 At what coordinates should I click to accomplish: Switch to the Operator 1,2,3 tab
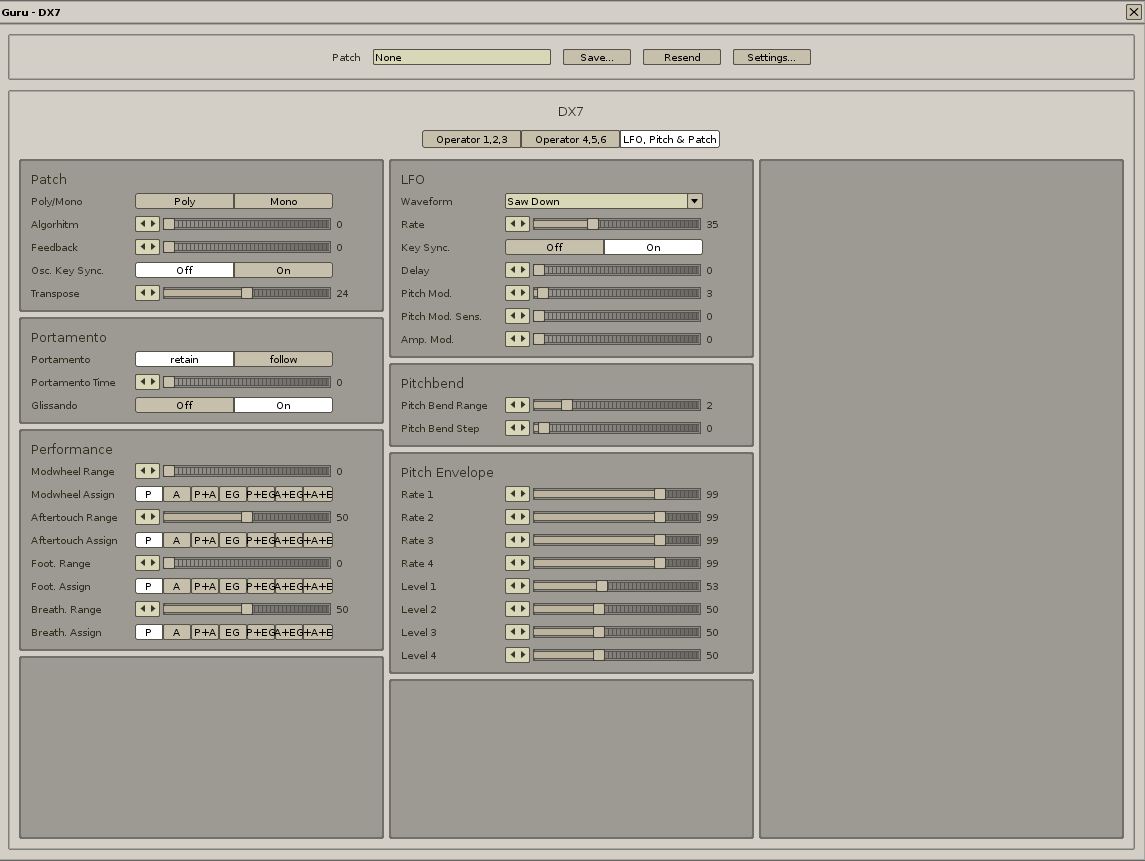[x=472, y=139]
